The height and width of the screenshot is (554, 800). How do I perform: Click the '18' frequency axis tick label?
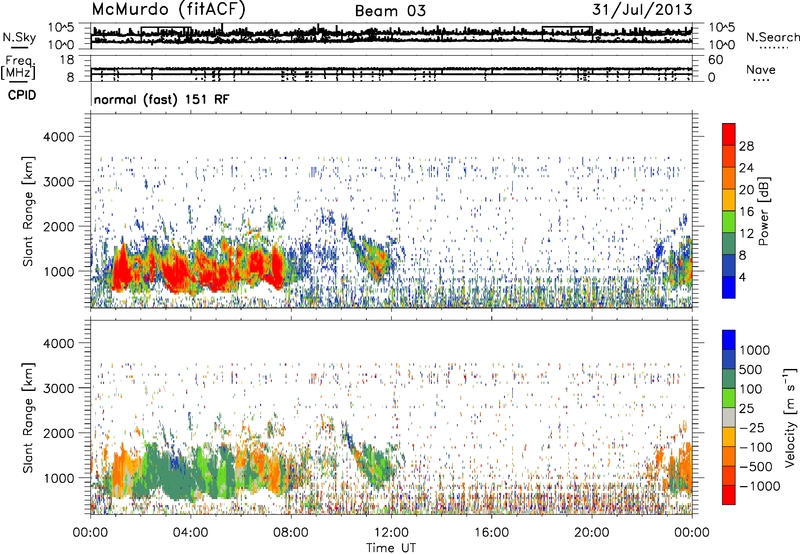67,60
